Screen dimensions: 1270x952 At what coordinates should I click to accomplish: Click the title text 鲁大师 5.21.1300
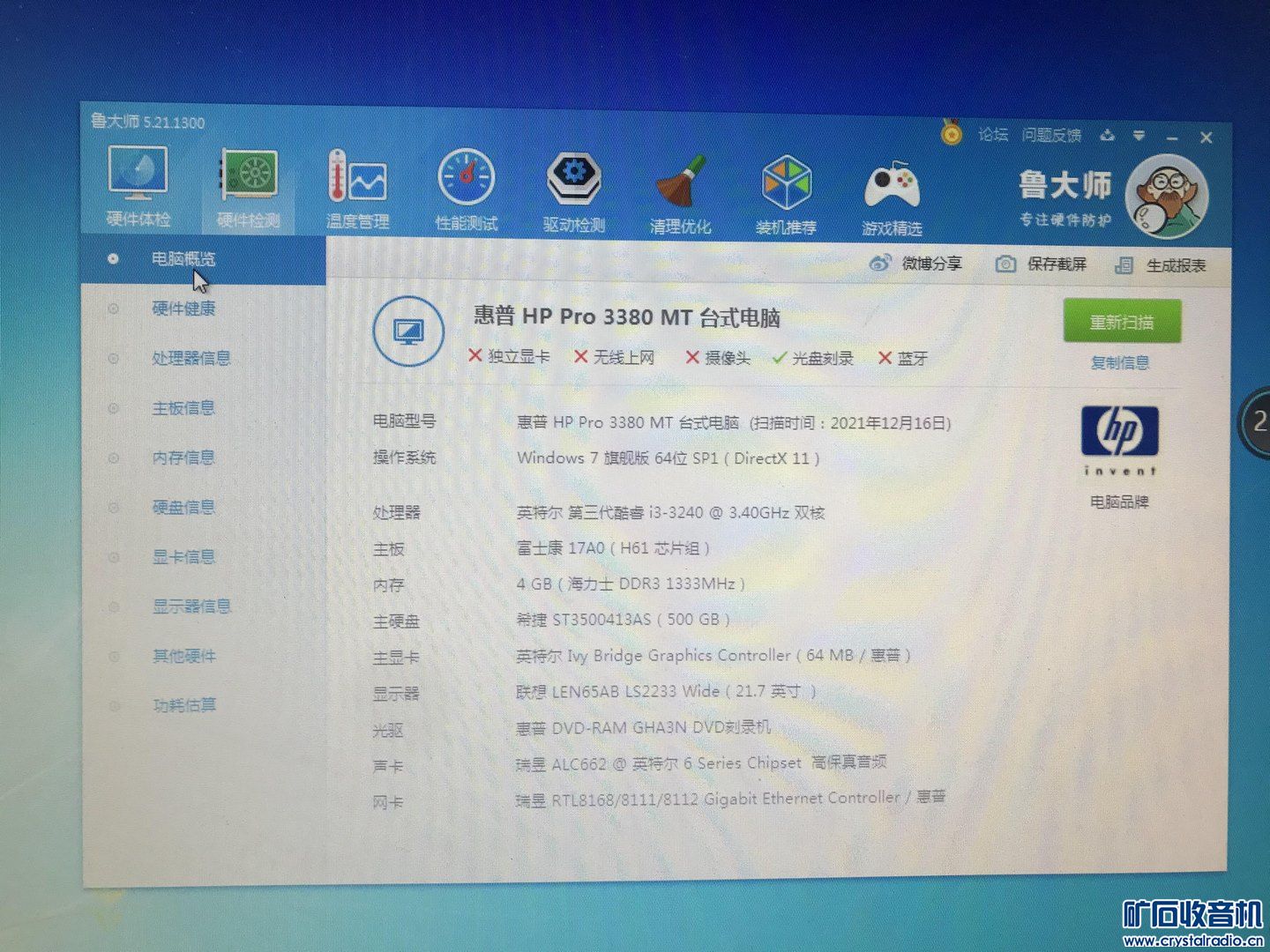(147, 122)
